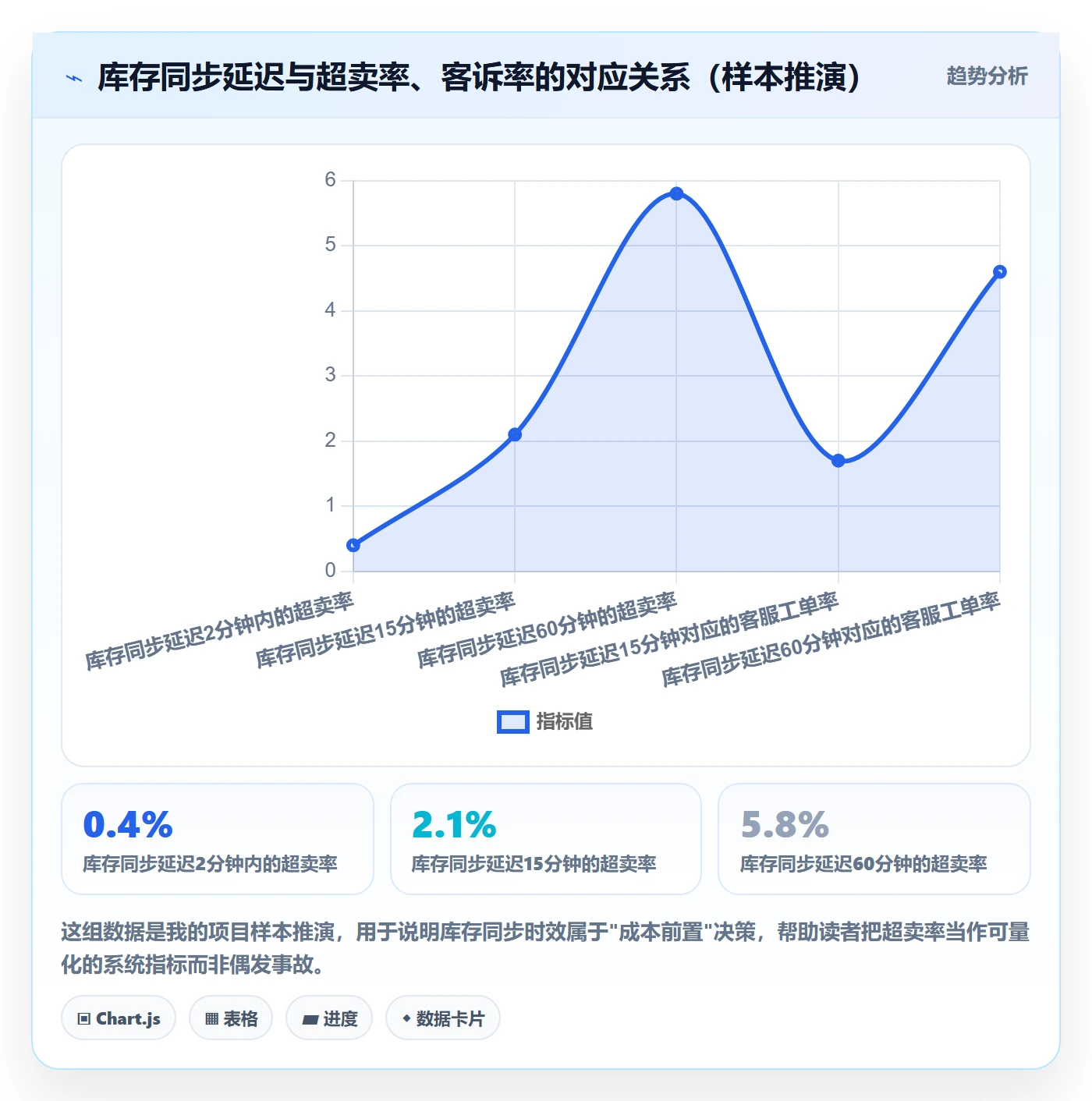Click the lightning icon beside the title
This screenshot has width=1092, height=1101.
coord(74,78)
